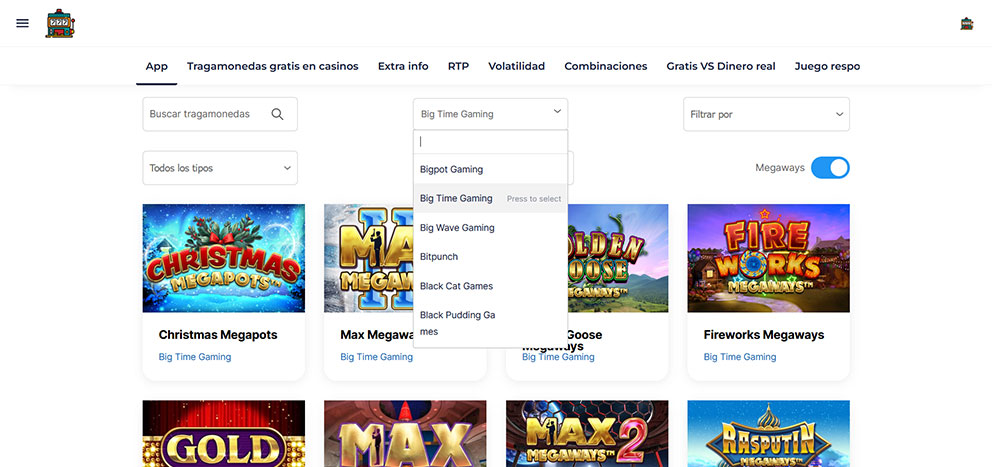The height and width of the screenshot is (467, 992).
Task: Focus the Buscar tragamonedas search field
Action: point(205,114)
